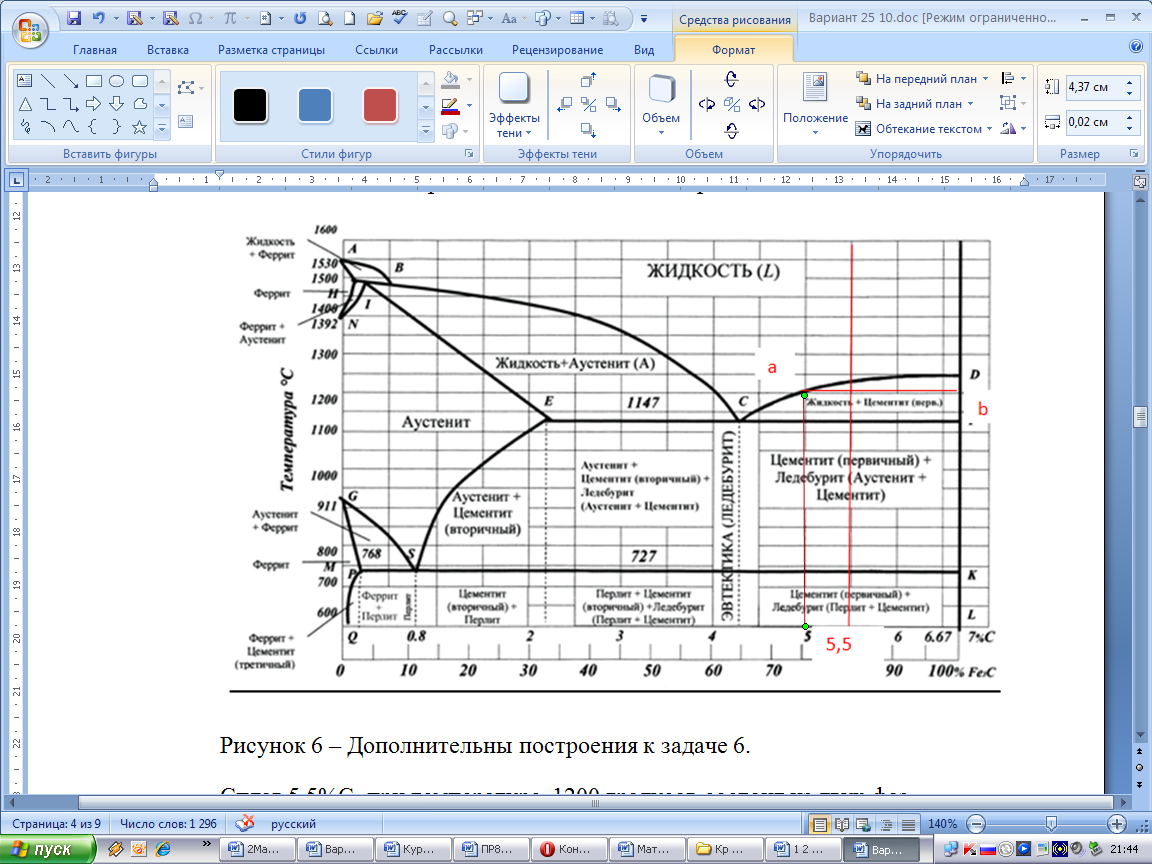Open Rotate objects dropdown
1152x864 pixels.
coord(1014,129)
